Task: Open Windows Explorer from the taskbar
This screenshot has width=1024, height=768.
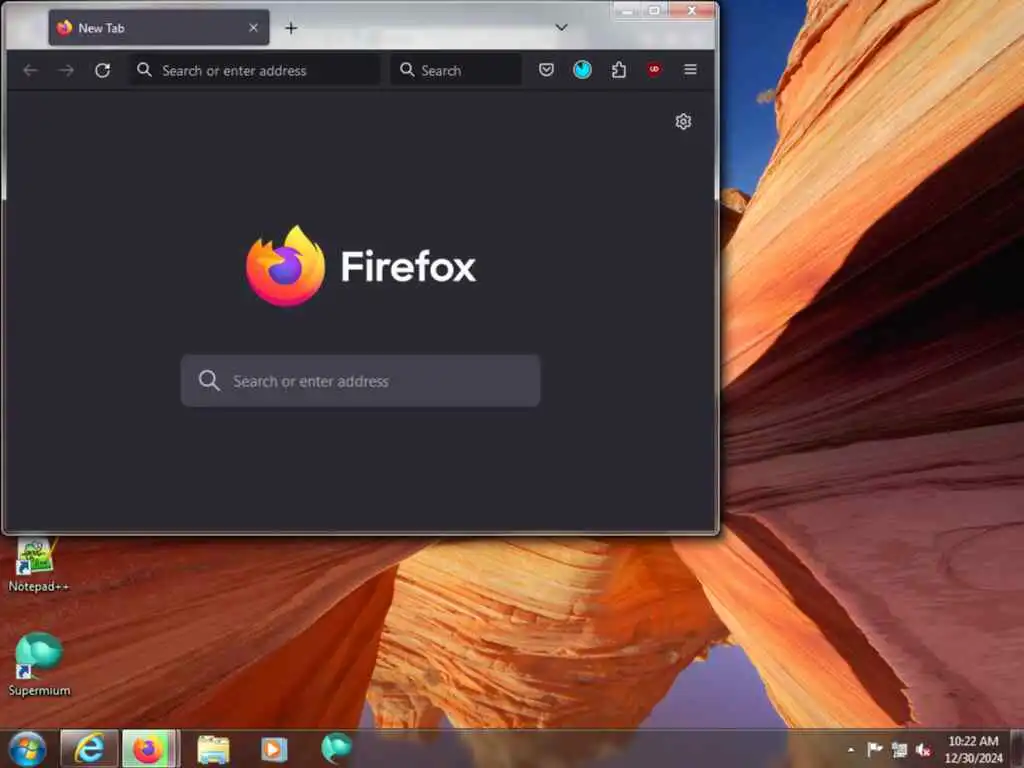Action: click(x=213, y=749)
